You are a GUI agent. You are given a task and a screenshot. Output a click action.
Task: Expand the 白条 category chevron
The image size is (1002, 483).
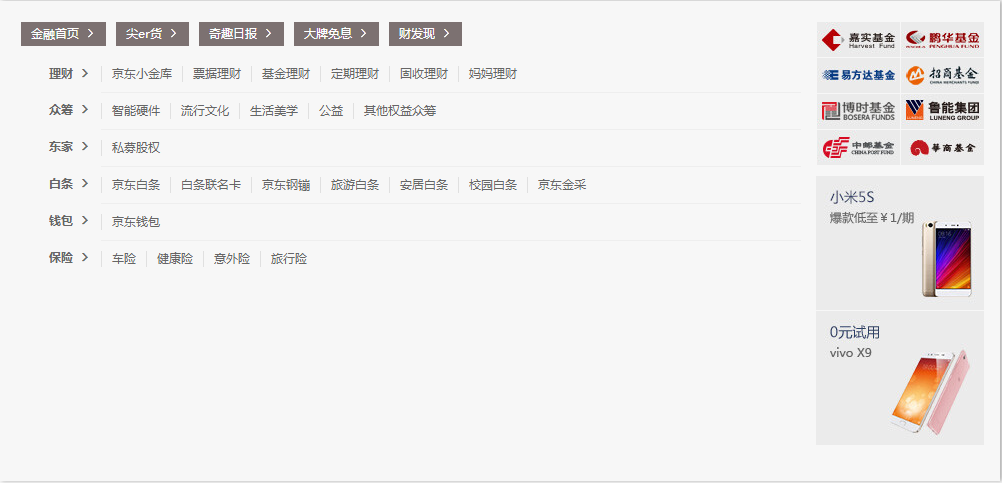[x=84, y=184]
